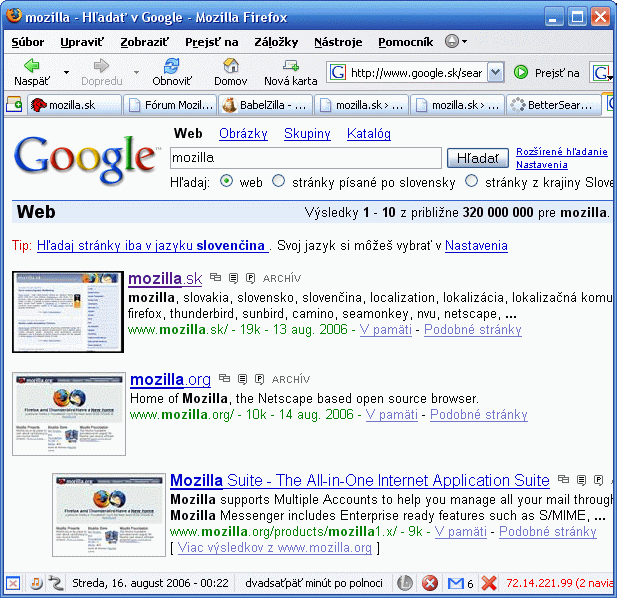
Task: Go back with the Naspäť arrow
Action: [32, 72]
